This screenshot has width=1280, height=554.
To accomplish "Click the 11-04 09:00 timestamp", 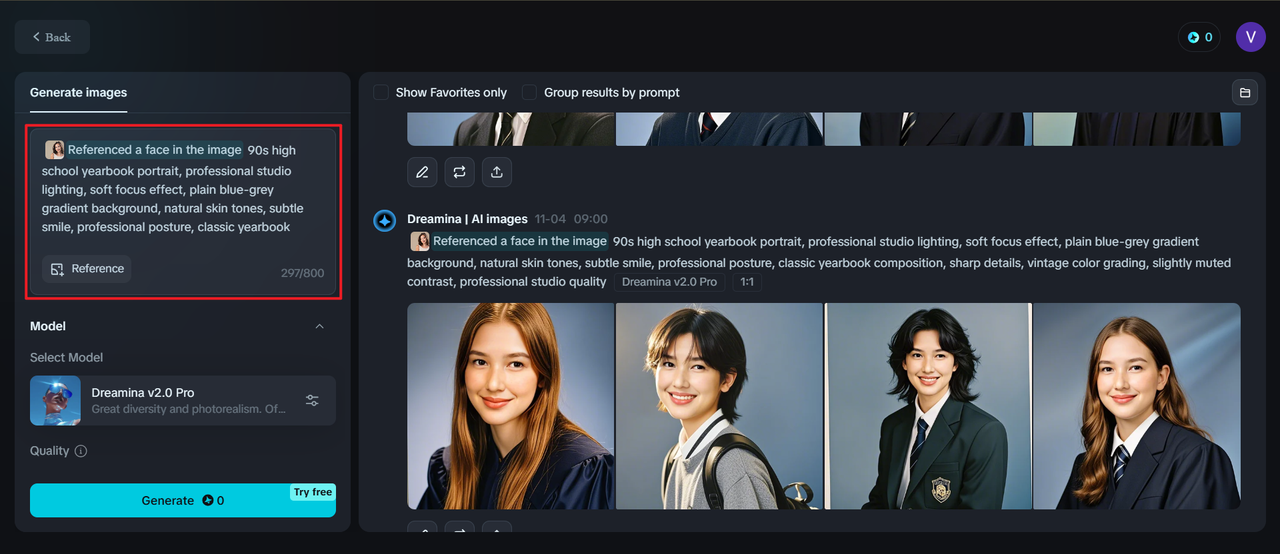I will (571, 219).
